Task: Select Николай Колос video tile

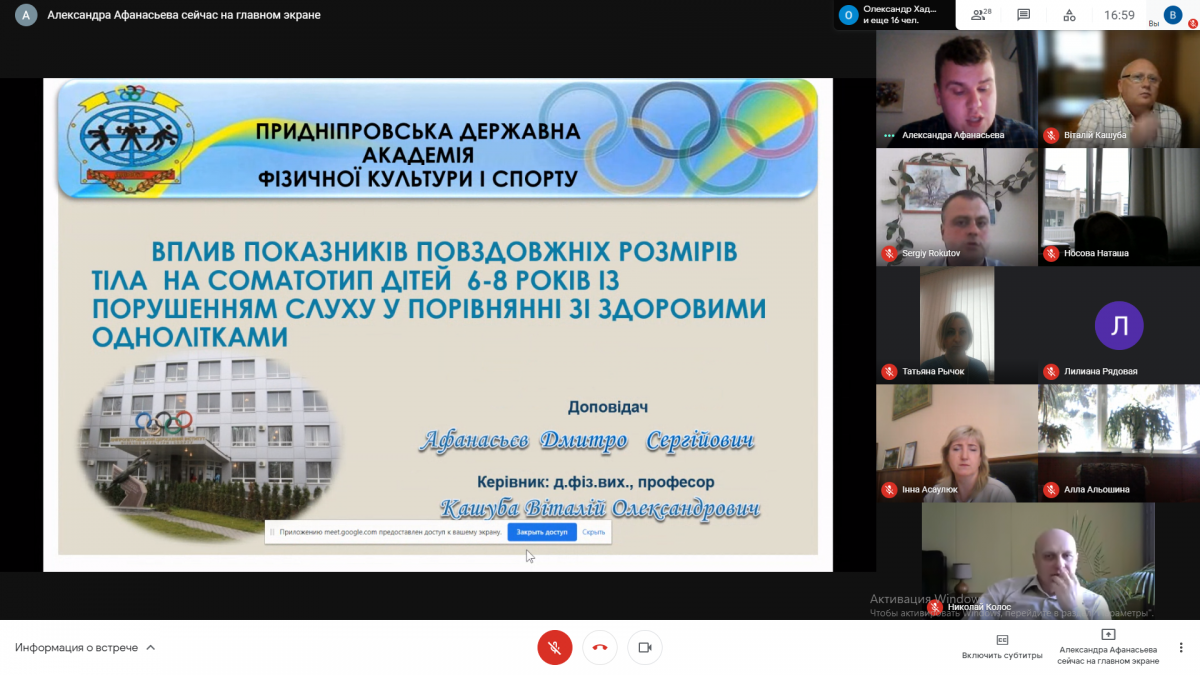Action: [x=1038, y=561]
